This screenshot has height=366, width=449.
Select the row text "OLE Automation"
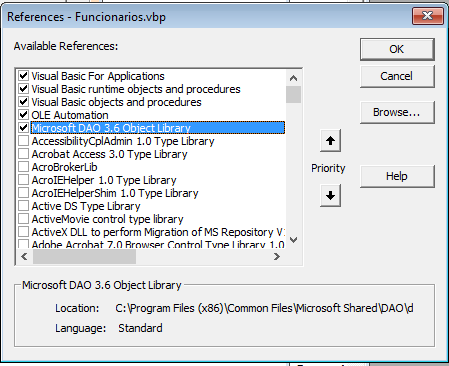pyautogui.click(x=70, y=115)
